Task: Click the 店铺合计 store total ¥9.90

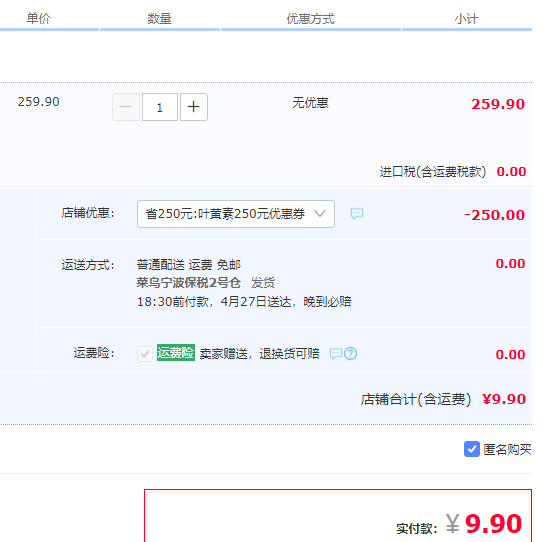Action: (504, 399)
